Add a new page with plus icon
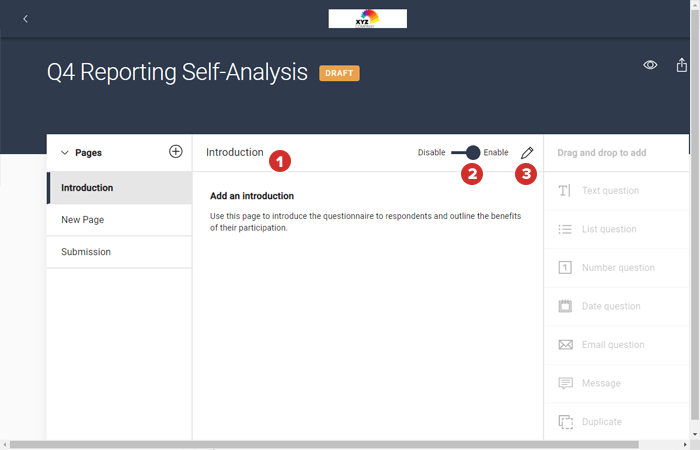Screen dimensions: 700x450 176,152
